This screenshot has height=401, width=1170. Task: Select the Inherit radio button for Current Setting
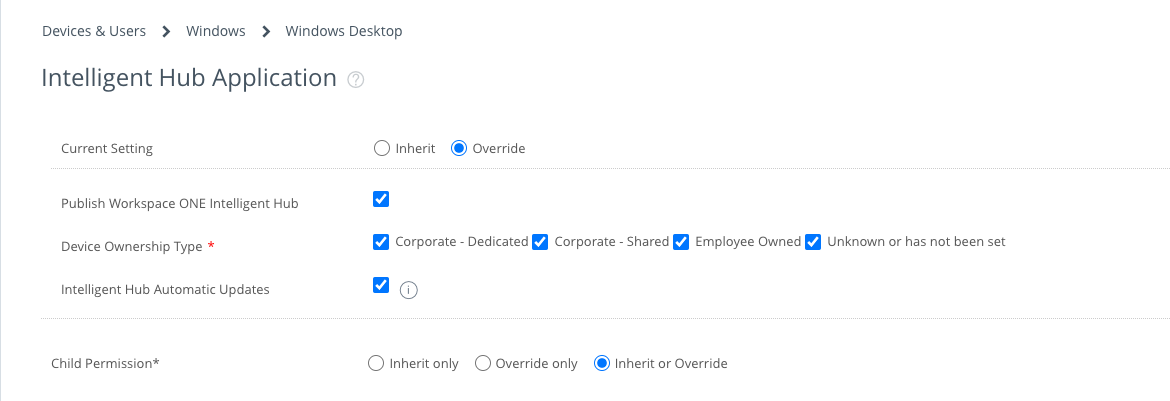coord(381,148)
